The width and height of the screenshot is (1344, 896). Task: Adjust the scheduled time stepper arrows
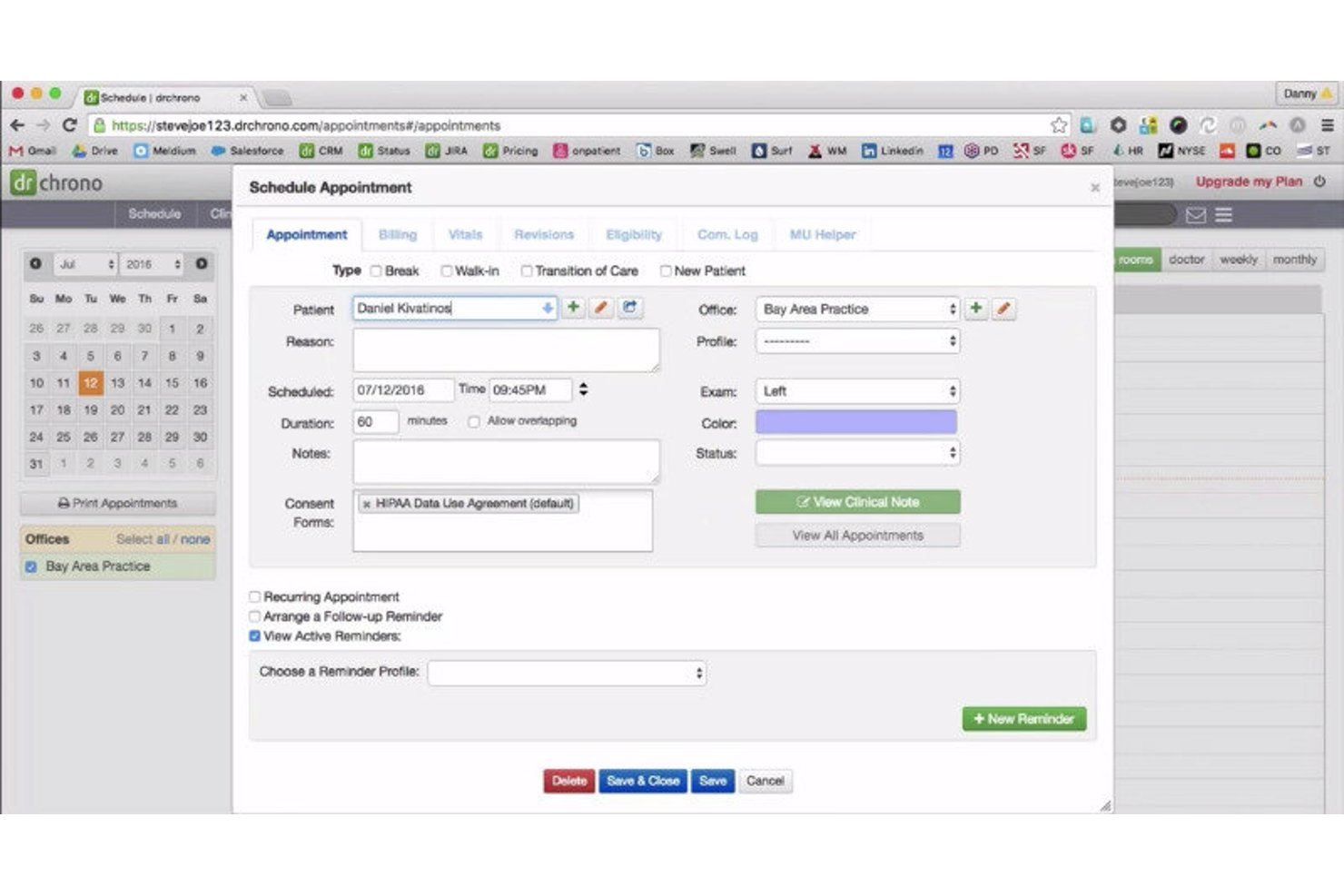pos(583,389)
